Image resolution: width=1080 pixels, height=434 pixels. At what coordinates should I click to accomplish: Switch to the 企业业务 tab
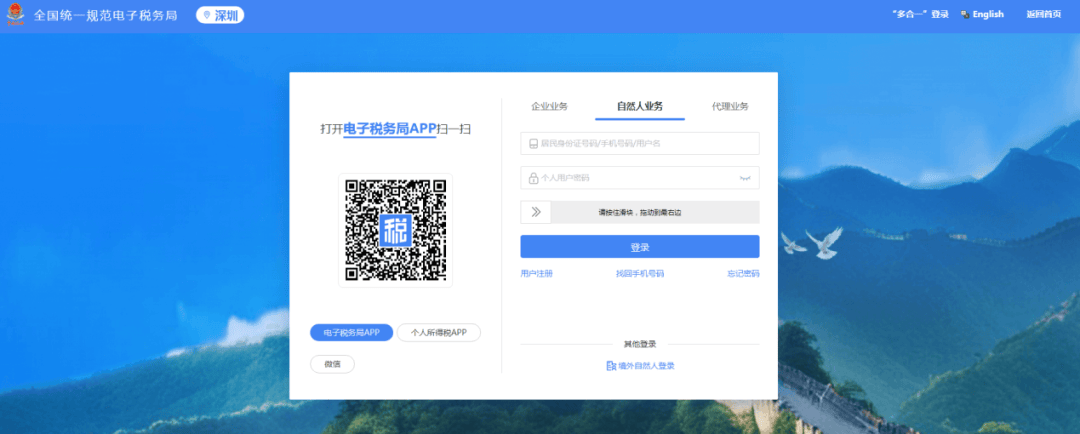pos(549,106)
